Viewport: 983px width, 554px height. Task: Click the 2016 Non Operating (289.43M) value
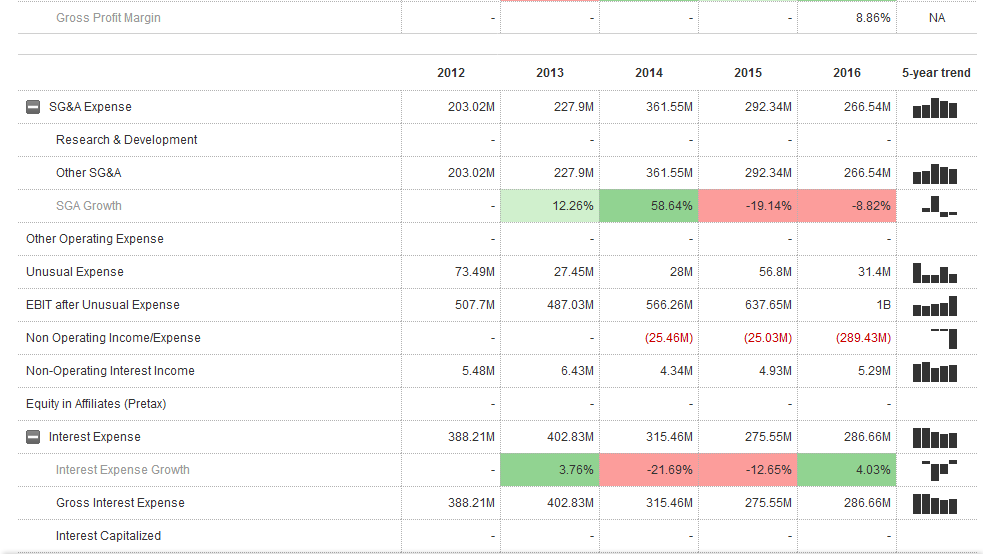point(863,338)
